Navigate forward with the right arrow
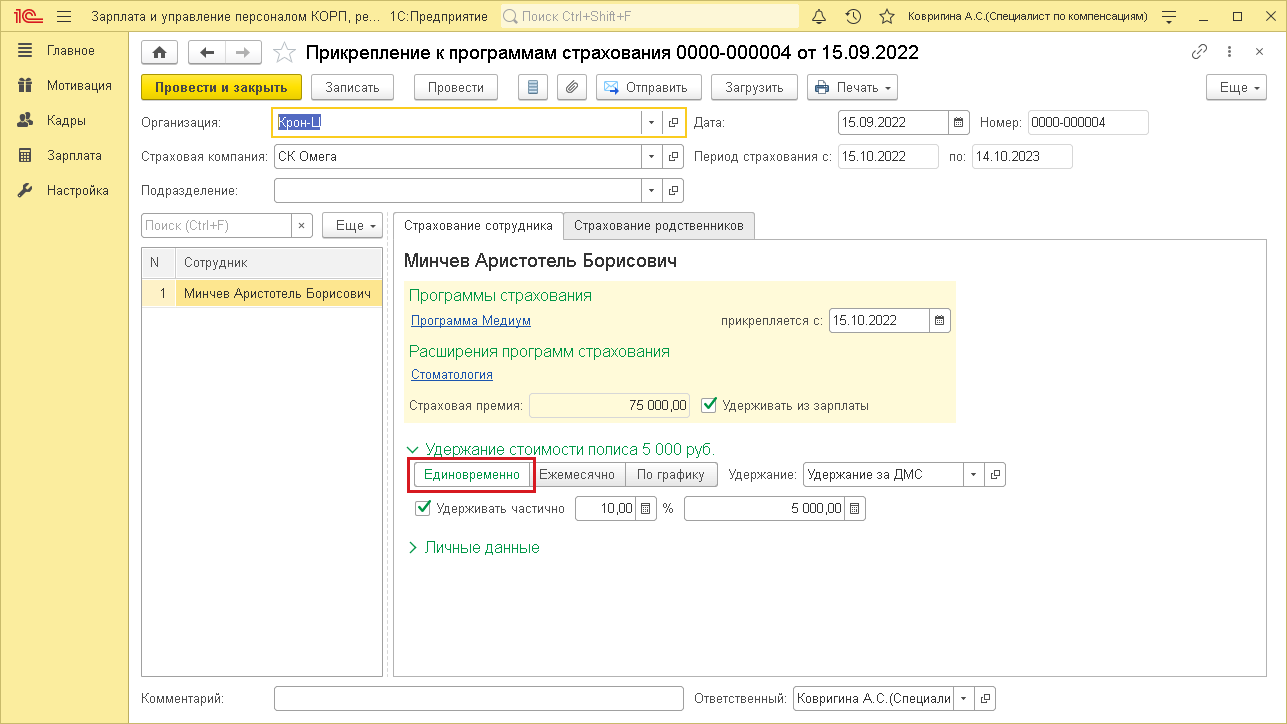 [x=243, y=53]
